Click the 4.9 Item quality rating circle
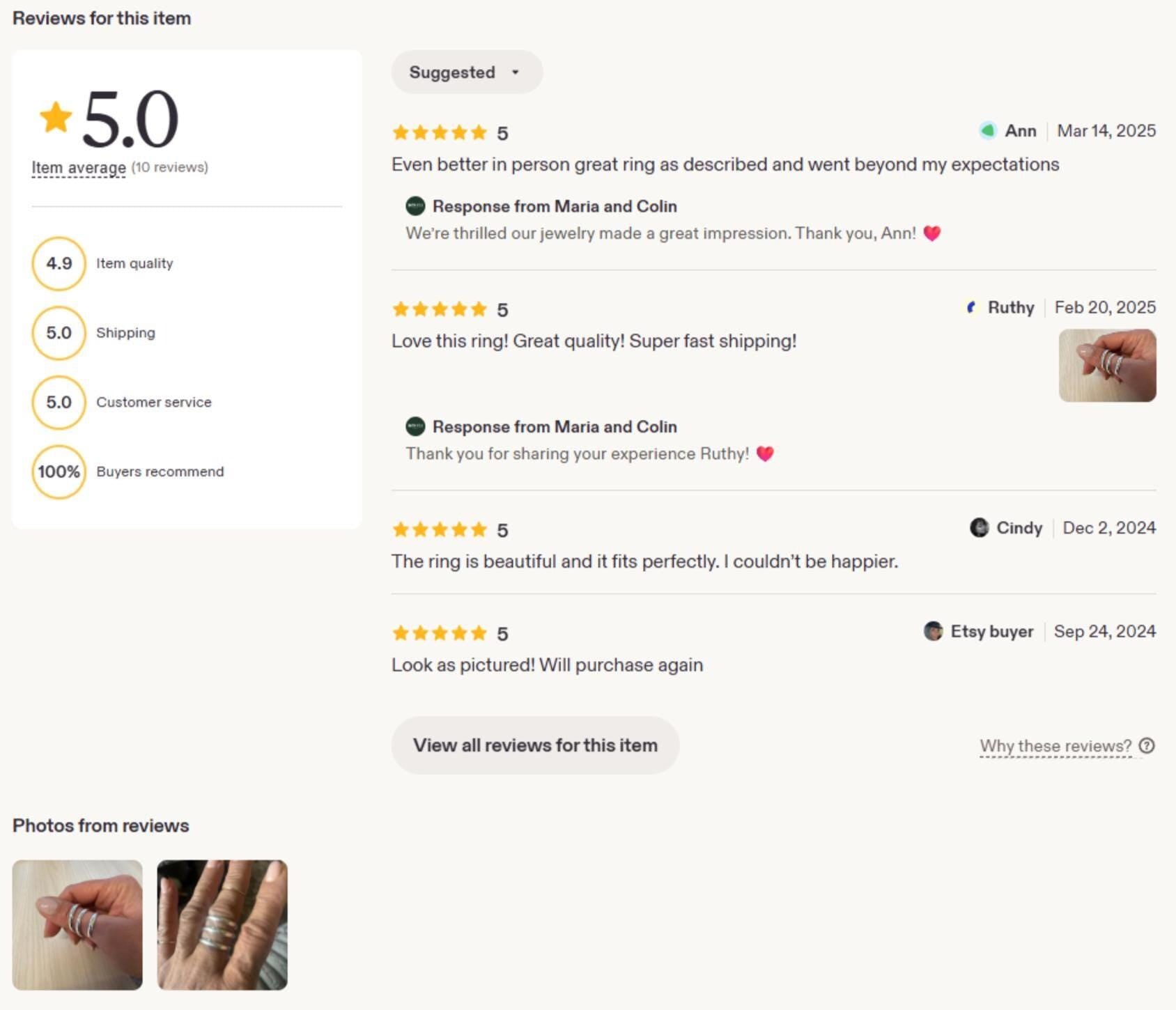Screen dimensions: 1176x1010 point(59,263)
